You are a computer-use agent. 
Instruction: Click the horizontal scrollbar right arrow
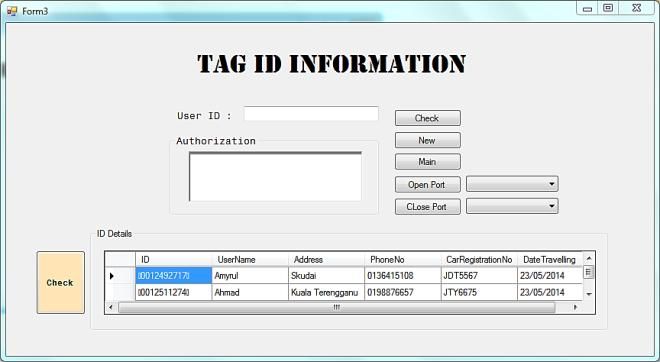coord(575,307)
